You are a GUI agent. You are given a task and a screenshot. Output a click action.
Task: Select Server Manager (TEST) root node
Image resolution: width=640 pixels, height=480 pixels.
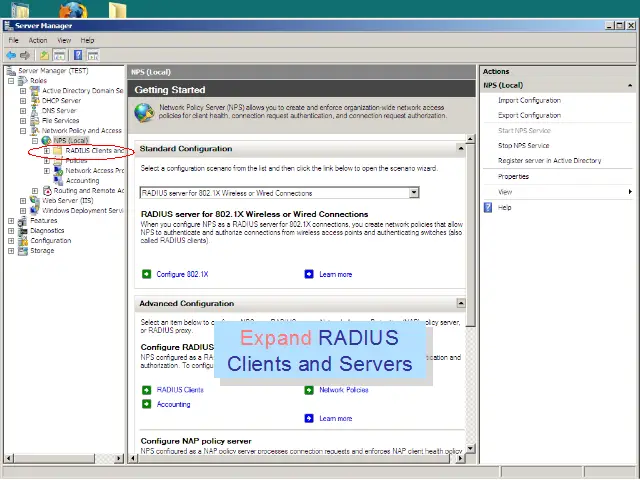tap(53, 71)
